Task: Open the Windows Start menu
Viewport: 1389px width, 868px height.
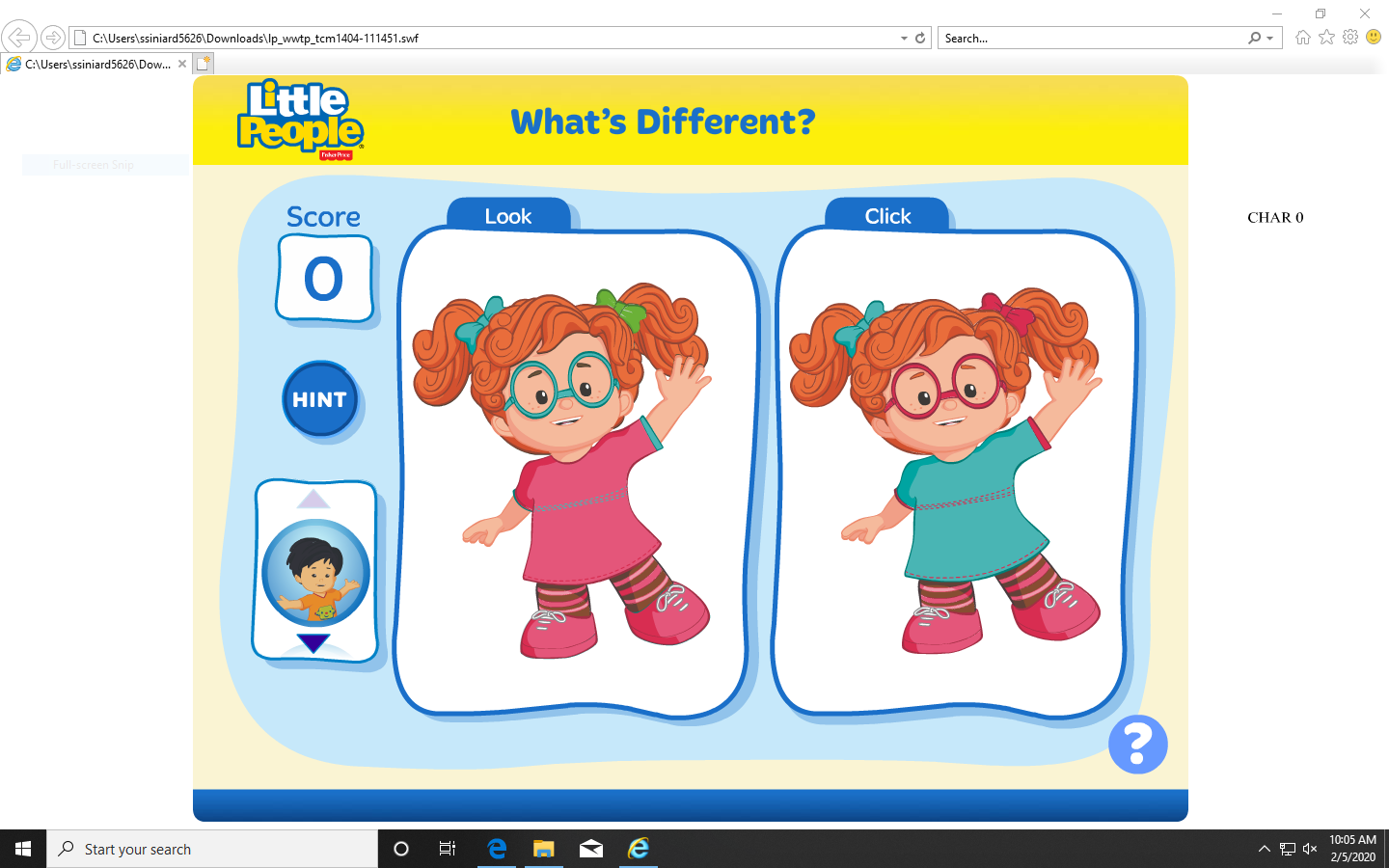Action: tap(23, 849)
